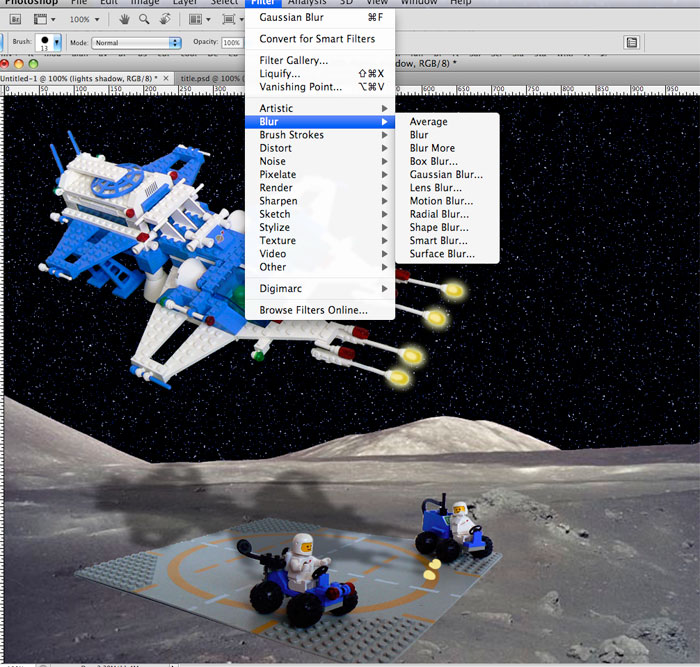Expand the Artistic filter submenu

(x=320, y=108)
